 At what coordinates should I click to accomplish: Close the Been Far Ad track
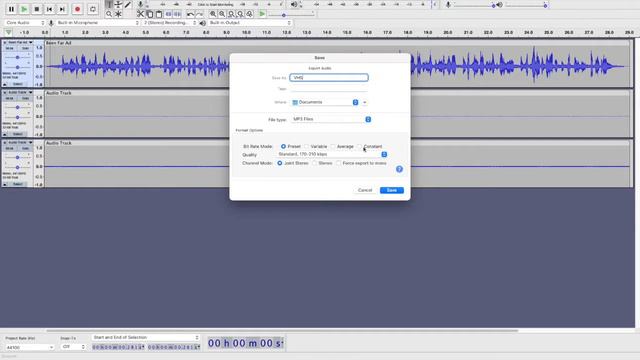pos(5,42)
